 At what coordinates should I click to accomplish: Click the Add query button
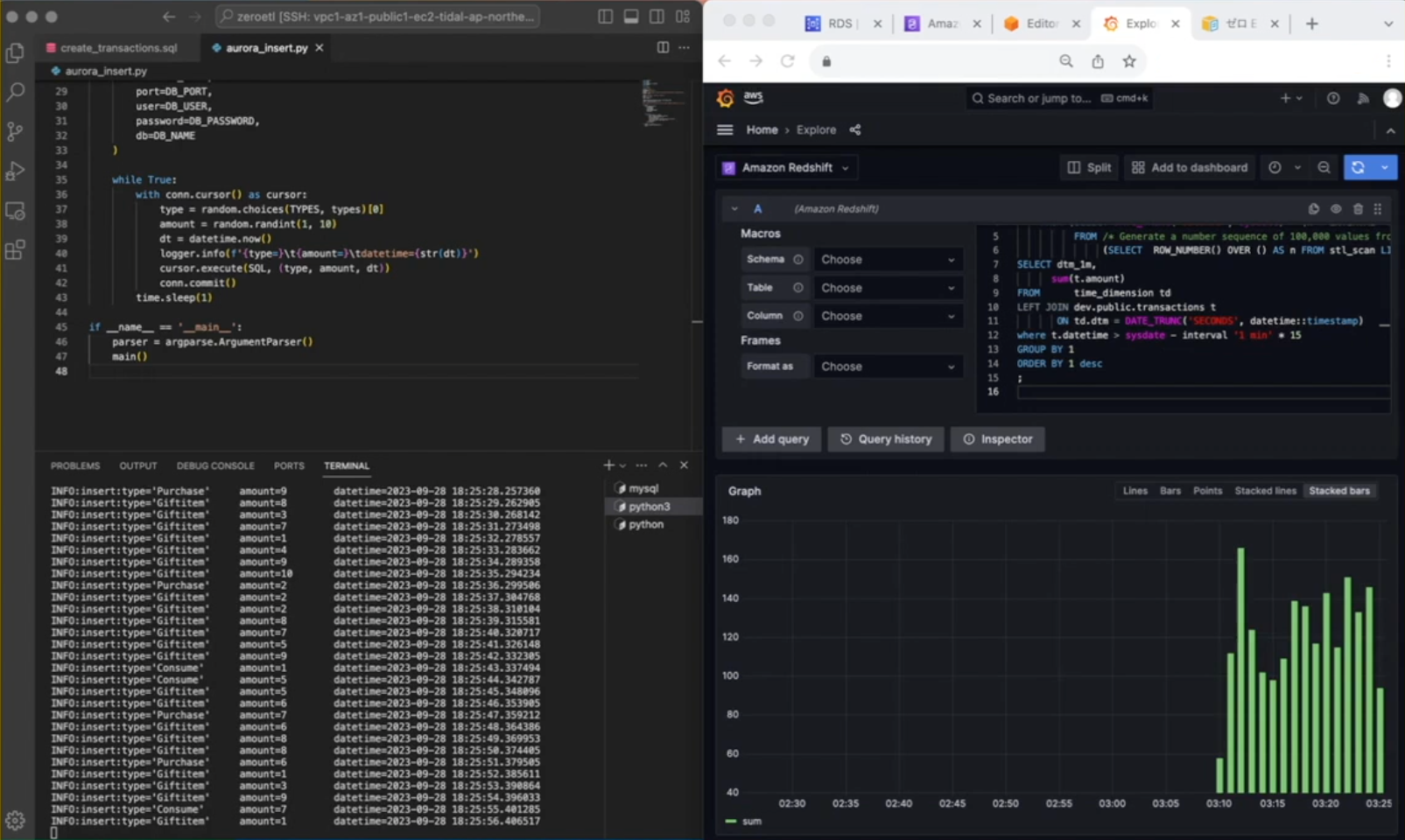tap(771, 439)
